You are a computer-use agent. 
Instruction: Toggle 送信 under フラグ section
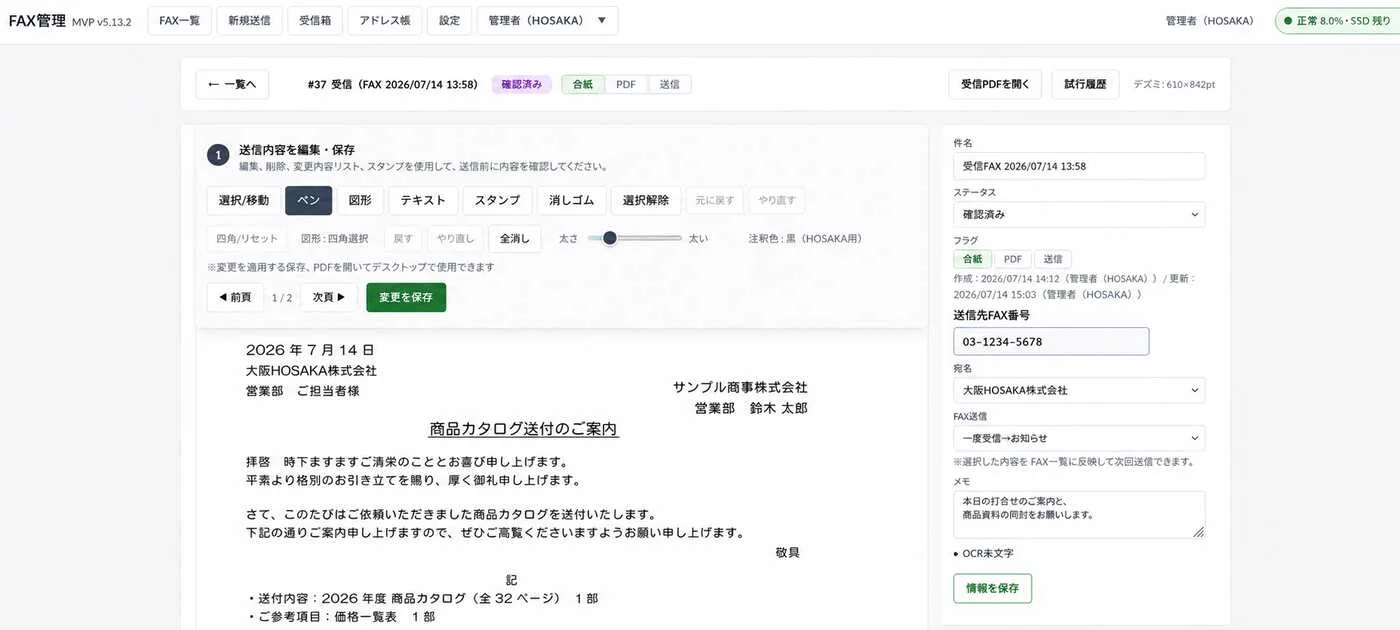pos(1053,259)
